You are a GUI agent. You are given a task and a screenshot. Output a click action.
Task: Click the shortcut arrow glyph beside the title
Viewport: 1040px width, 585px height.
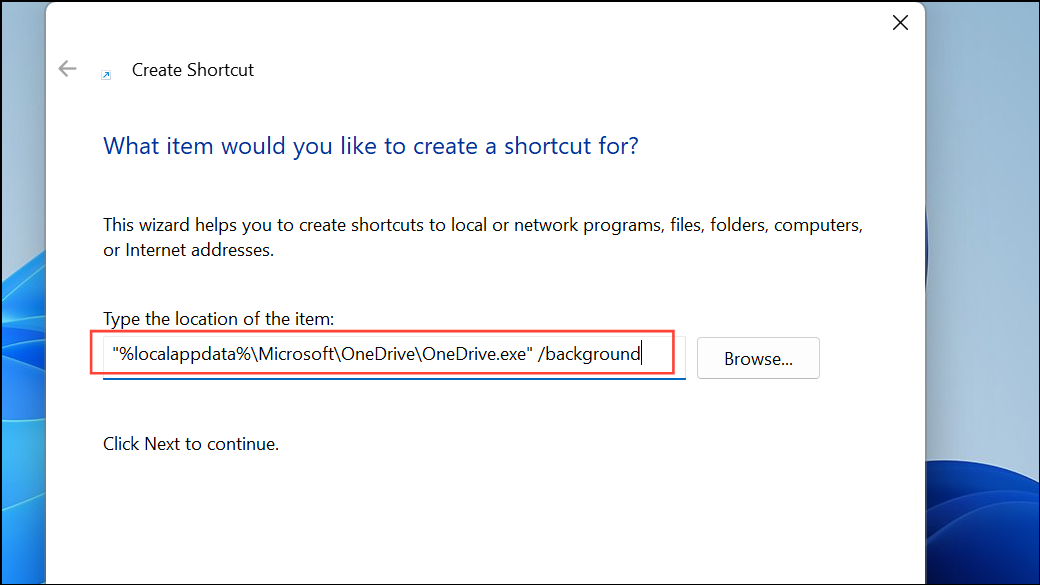click(107, 74)
